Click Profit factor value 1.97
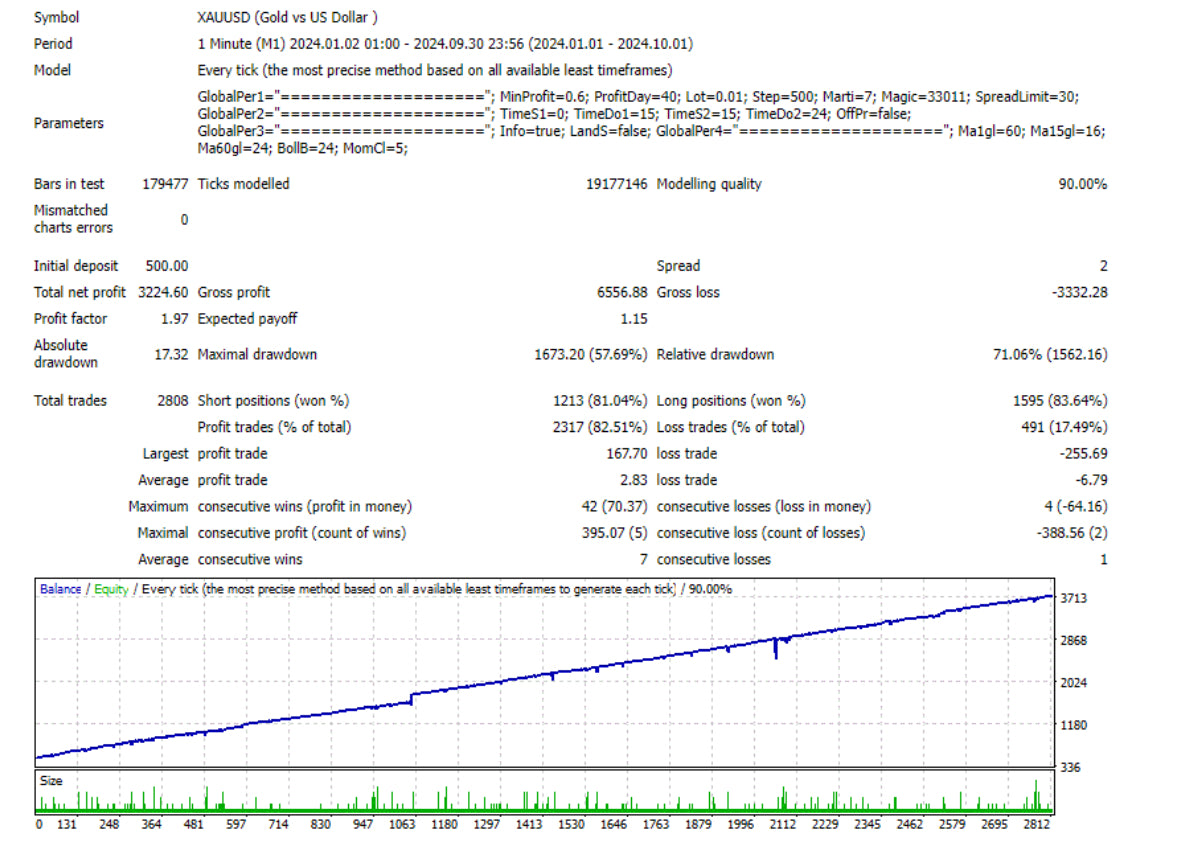Screen dimensions: 1182x841 coord(174,319)
